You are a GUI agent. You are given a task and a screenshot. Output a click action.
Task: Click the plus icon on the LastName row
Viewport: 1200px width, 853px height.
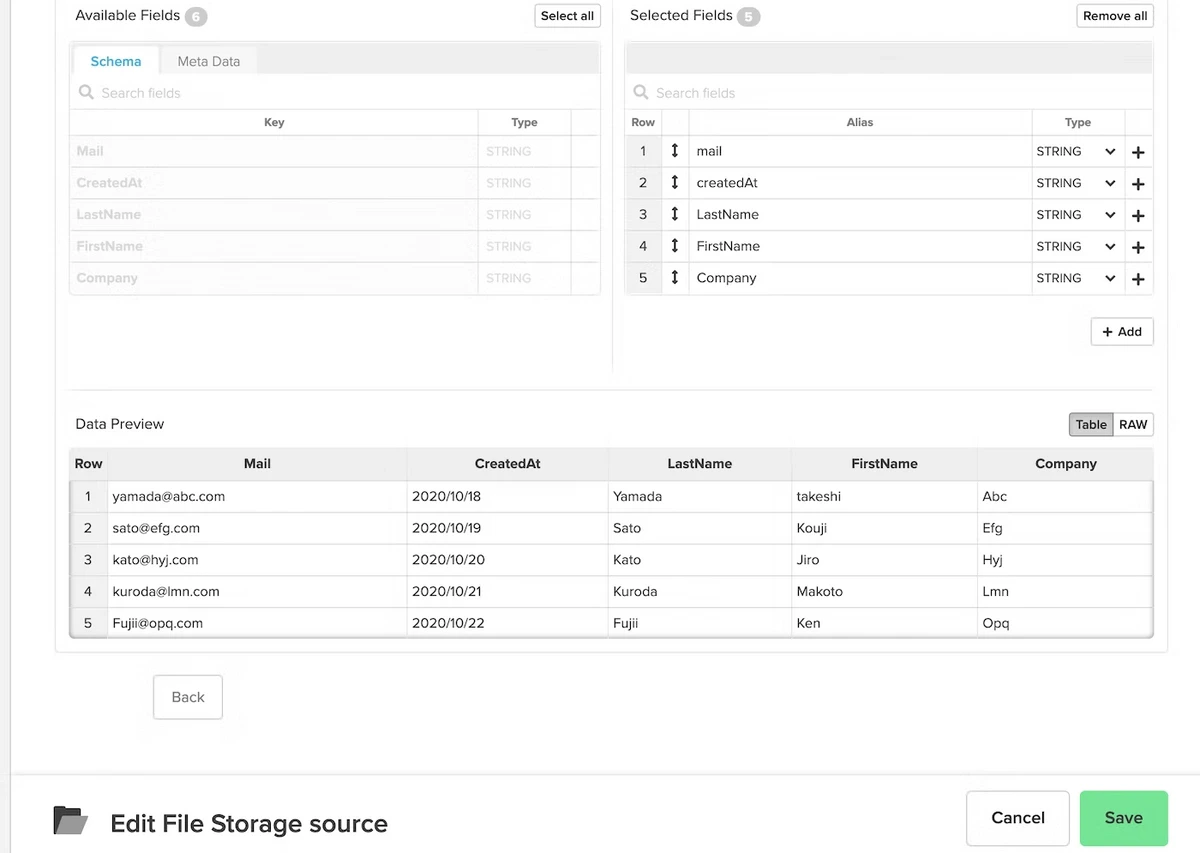(x=1138, y=216)
